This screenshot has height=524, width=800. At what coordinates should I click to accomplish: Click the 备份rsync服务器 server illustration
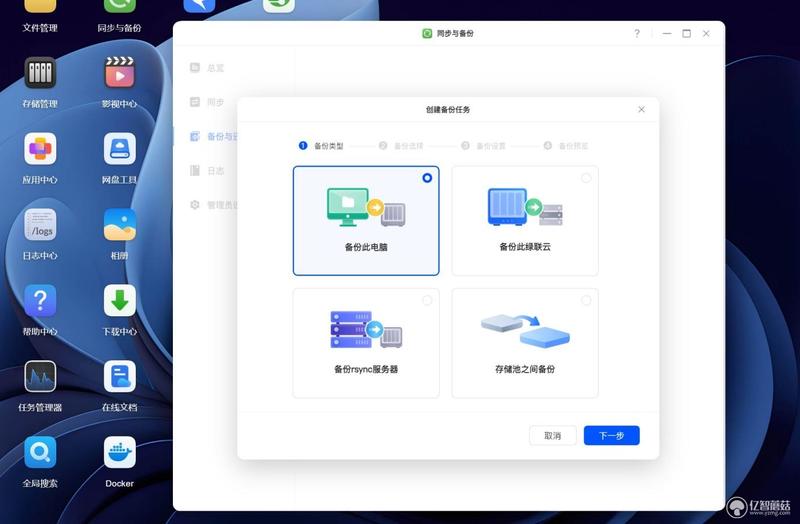pyautogui.click(x=366, y=329)
